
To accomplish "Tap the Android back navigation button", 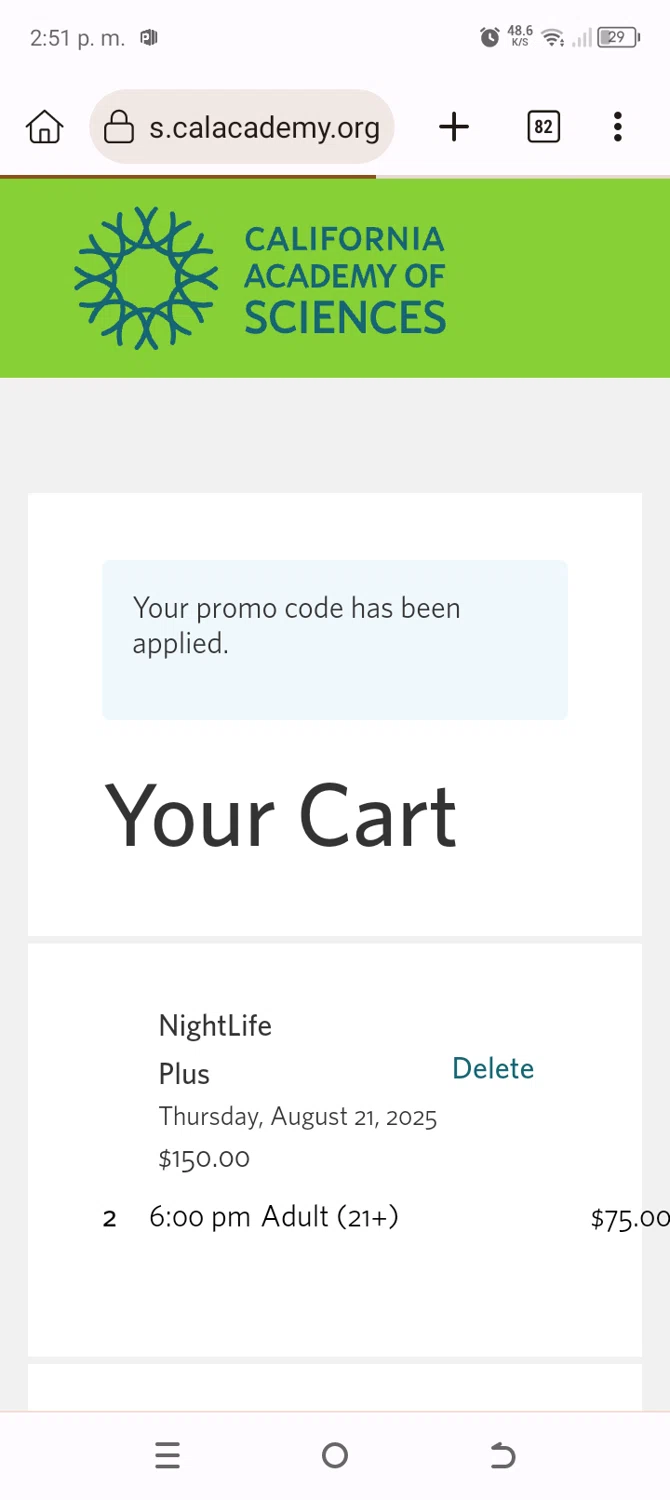I will click(503, 1456).
